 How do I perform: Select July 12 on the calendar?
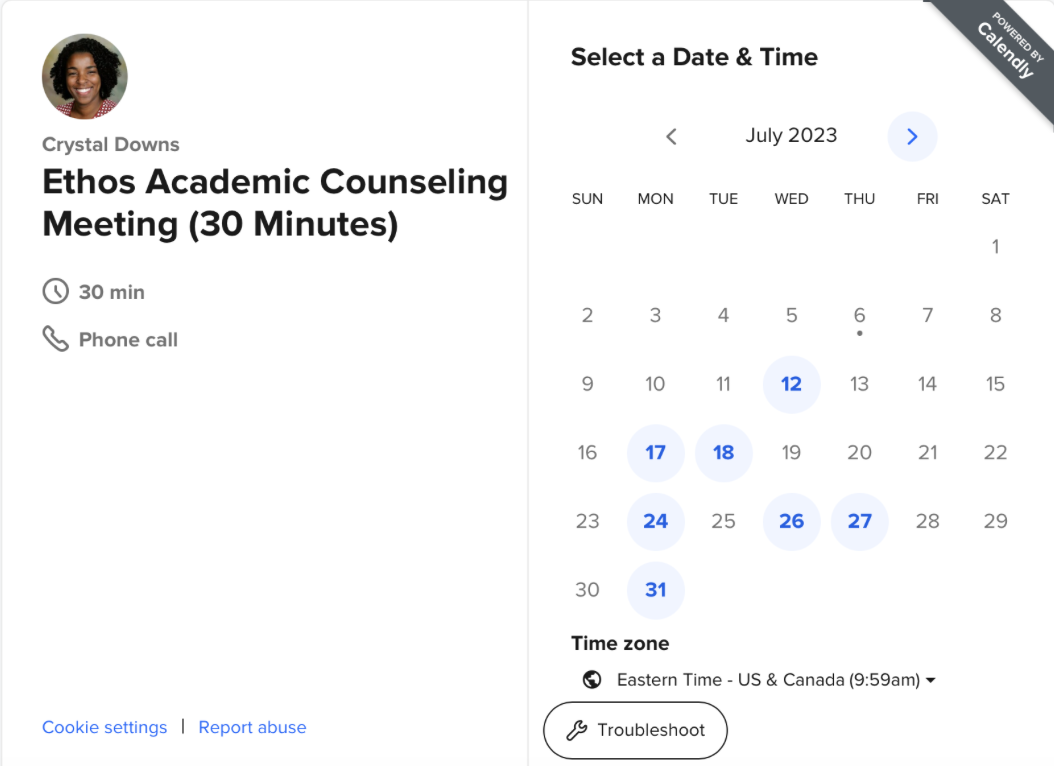(791, 384)
